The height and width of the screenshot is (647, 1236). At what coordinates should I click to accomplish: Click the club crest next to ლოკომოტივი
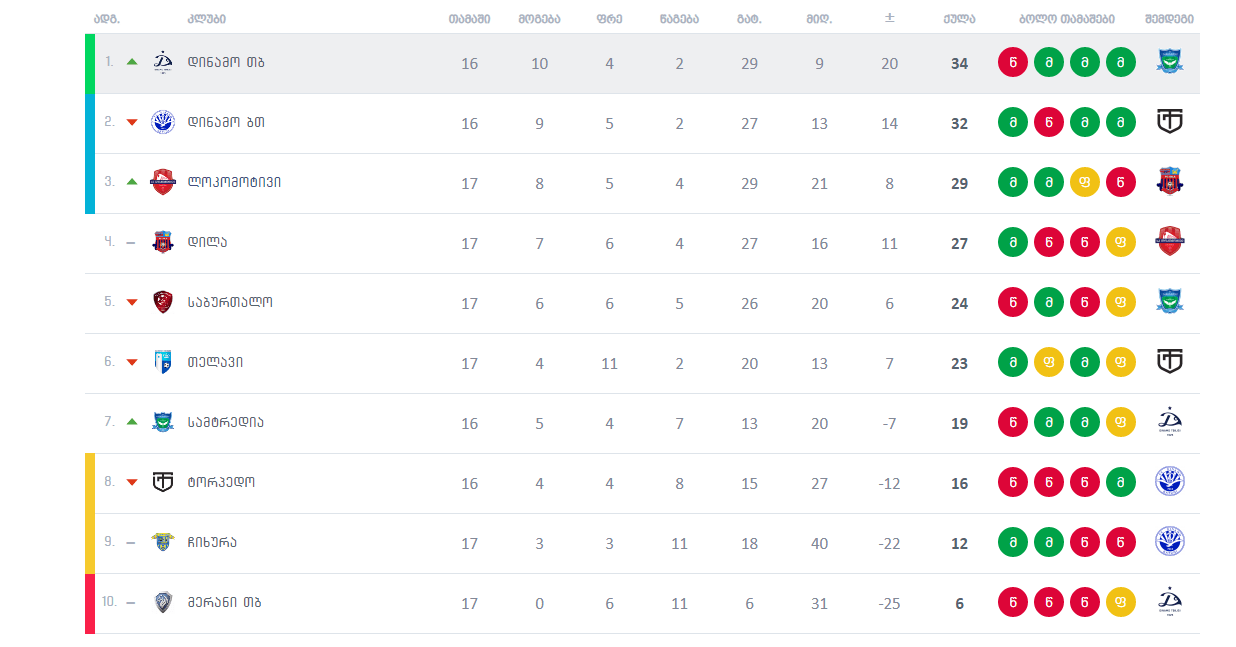click(x=163, y=182)
